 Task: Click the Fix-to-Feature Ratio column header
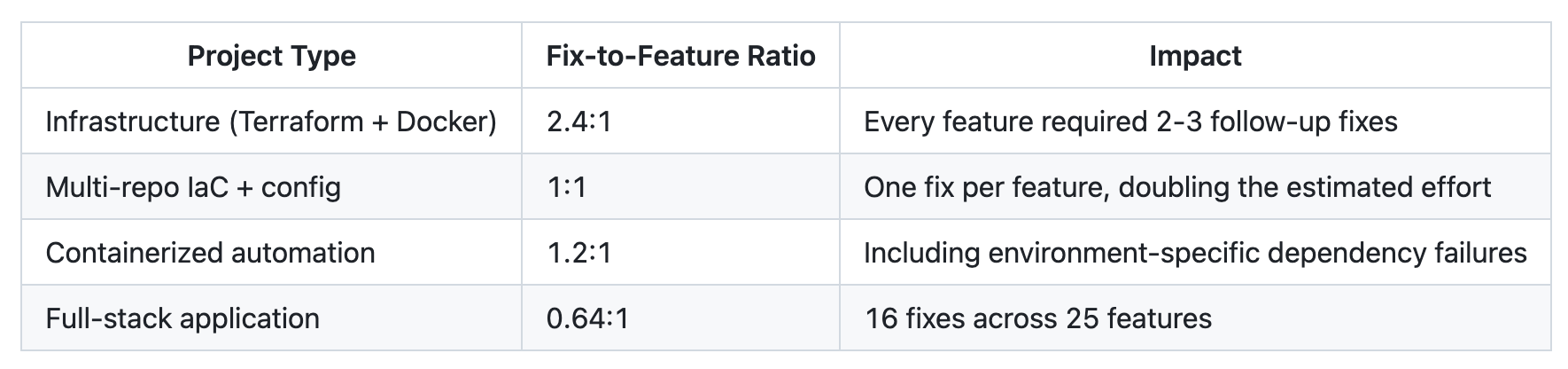[680, 56]
